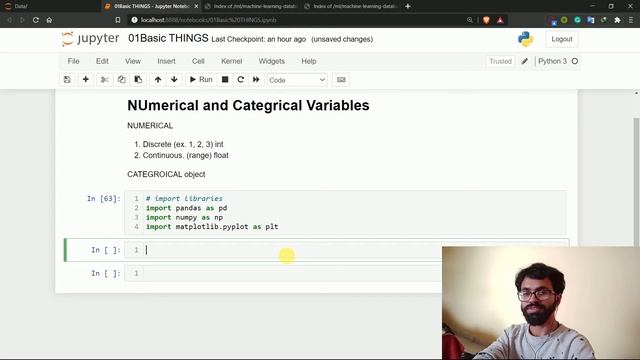Click into the import libraries code cell
640x360 pixels.
click(345, 213)
